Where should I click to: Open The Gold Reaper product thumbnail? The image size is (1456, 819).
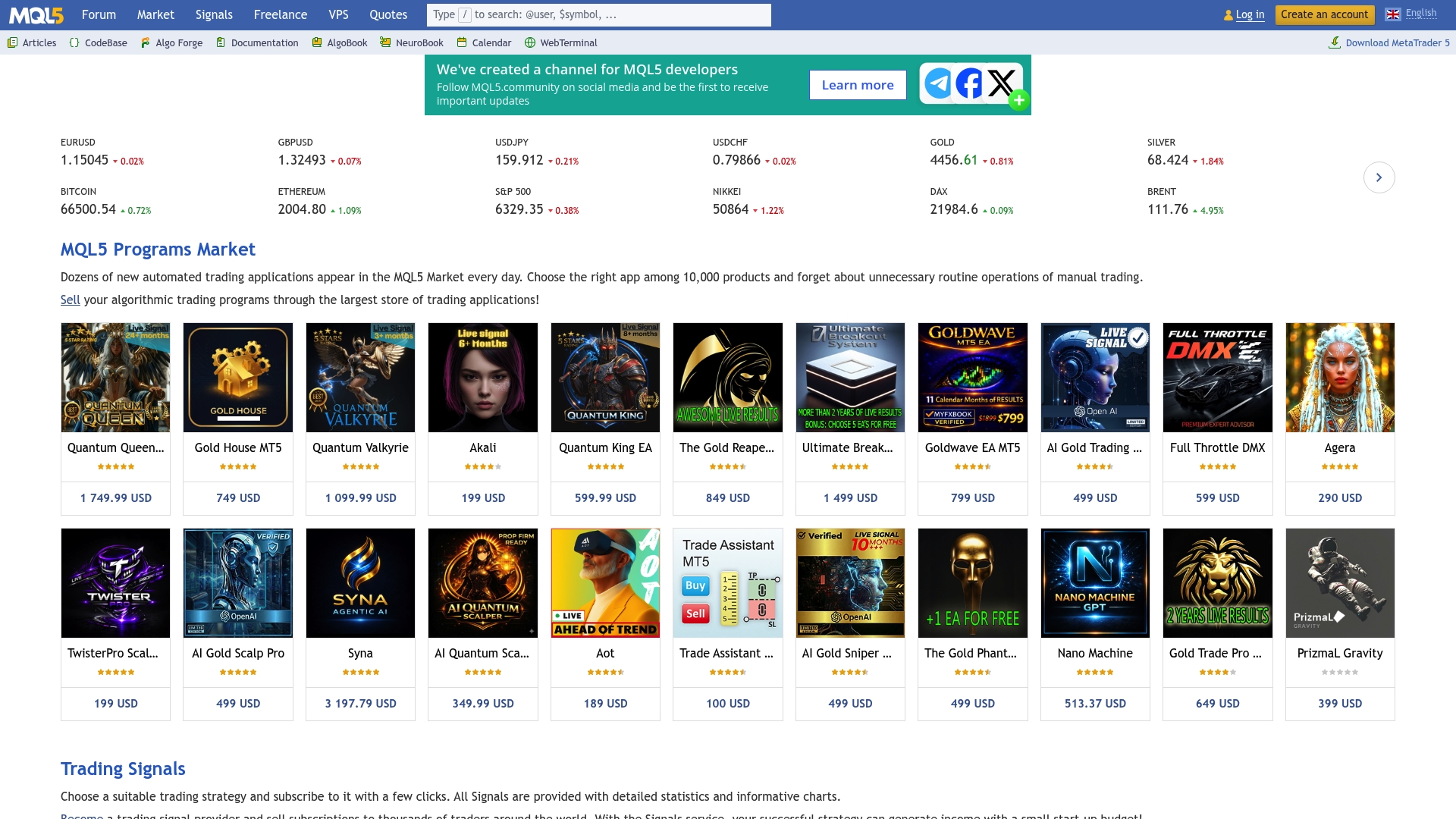pos(728,378)
